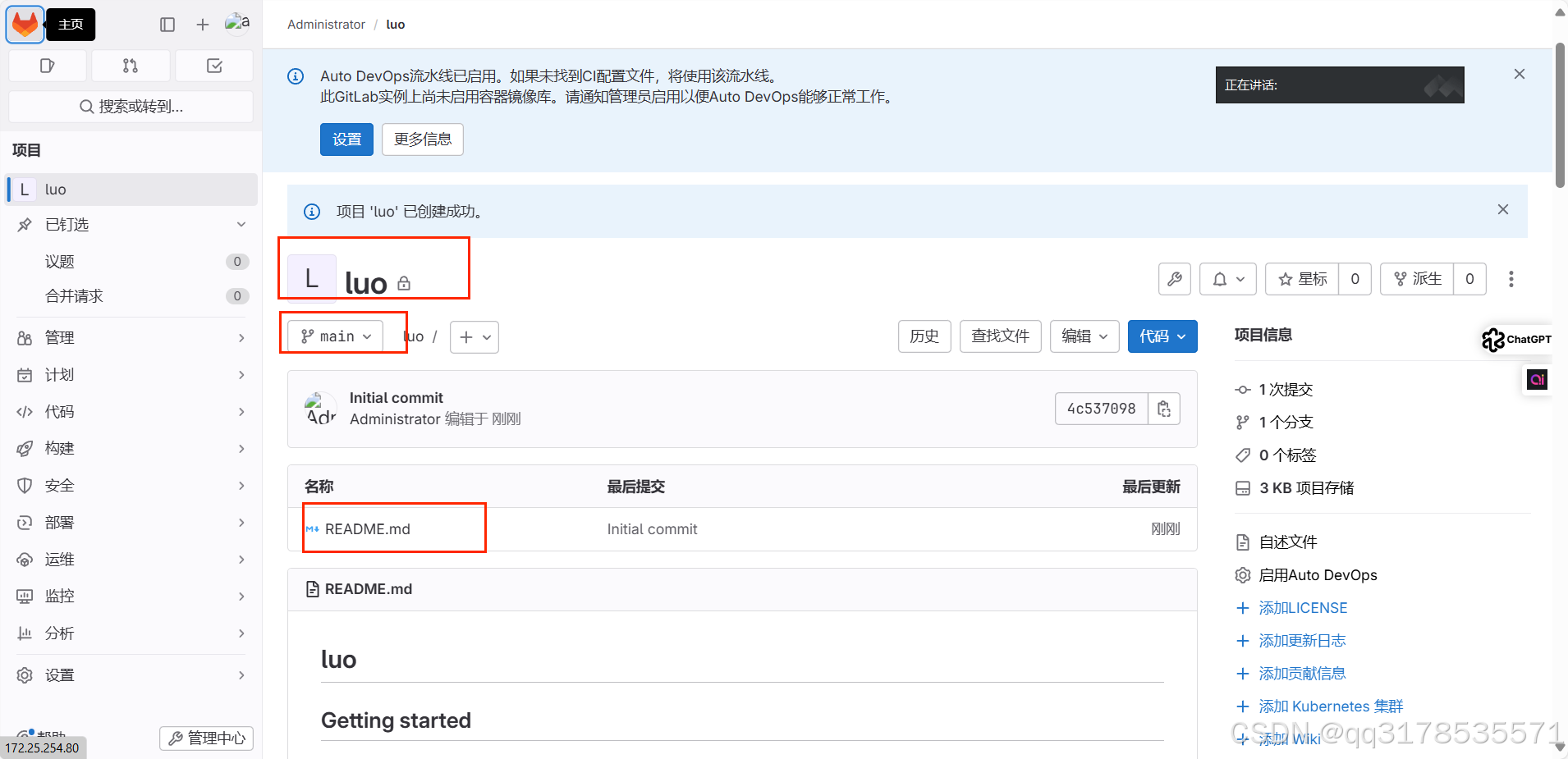Screen dimensions: 1568x759
Task: Click the luo project avatar tile
Action: [312, 279]
